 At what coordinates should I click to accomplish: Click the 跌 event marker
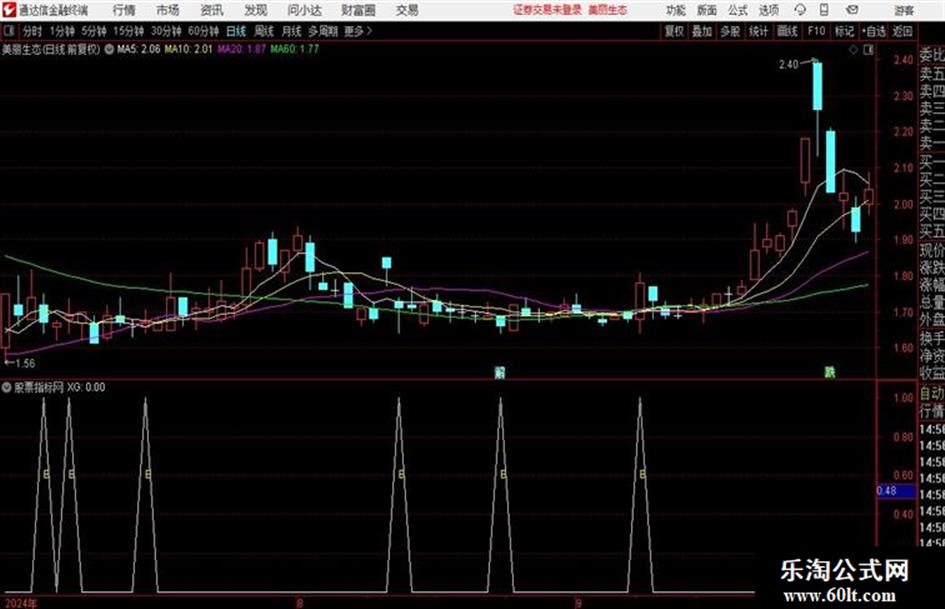pos(830,372)
